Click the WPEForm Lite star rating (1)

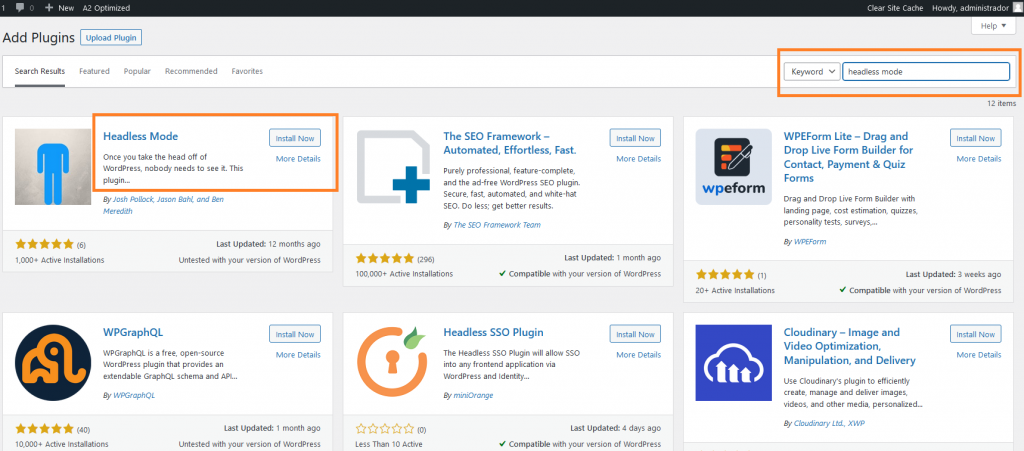tap(725, 274)
